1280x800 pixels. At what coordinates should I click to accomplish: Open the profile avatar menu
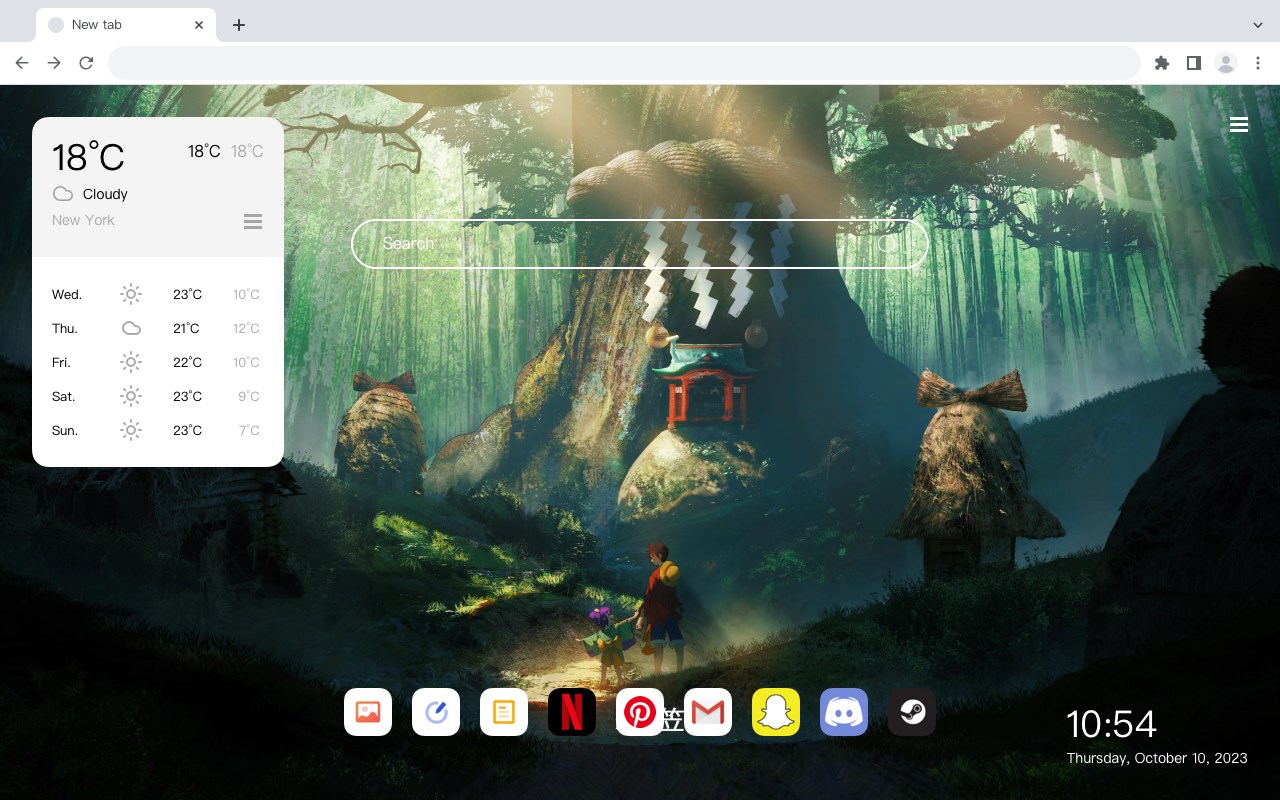tap(1226, 63)
